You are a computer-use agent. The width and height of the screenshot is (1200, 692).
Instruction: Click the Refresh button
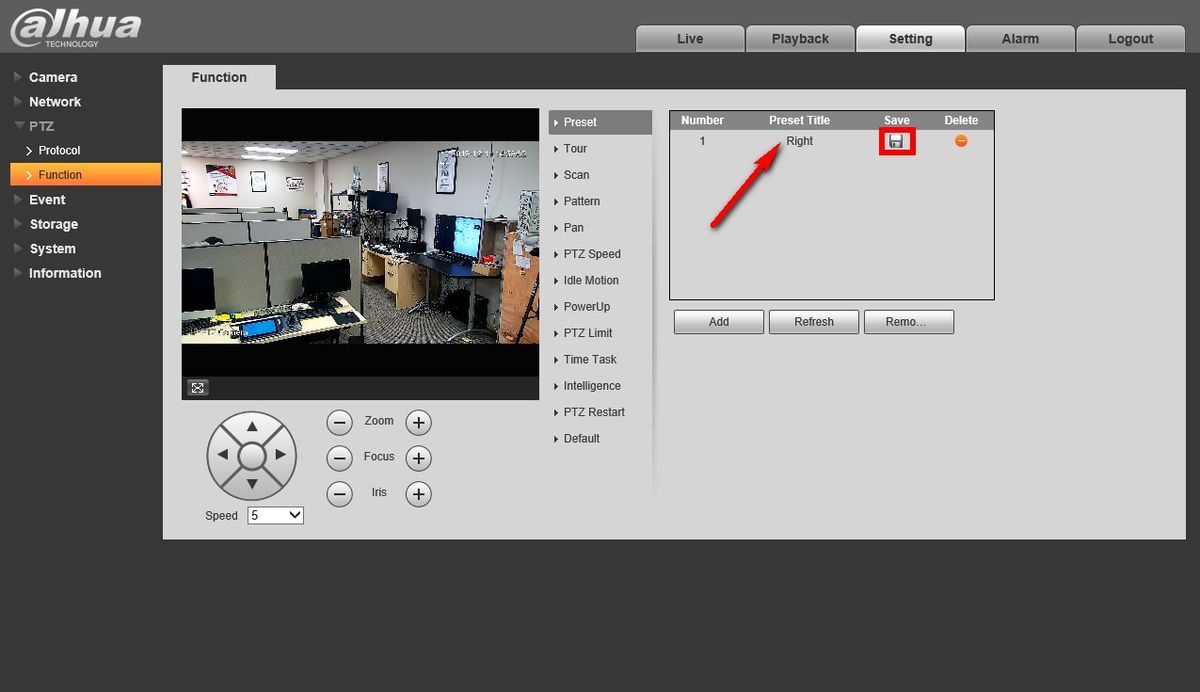pyautogui.click(x=814, y=322)
